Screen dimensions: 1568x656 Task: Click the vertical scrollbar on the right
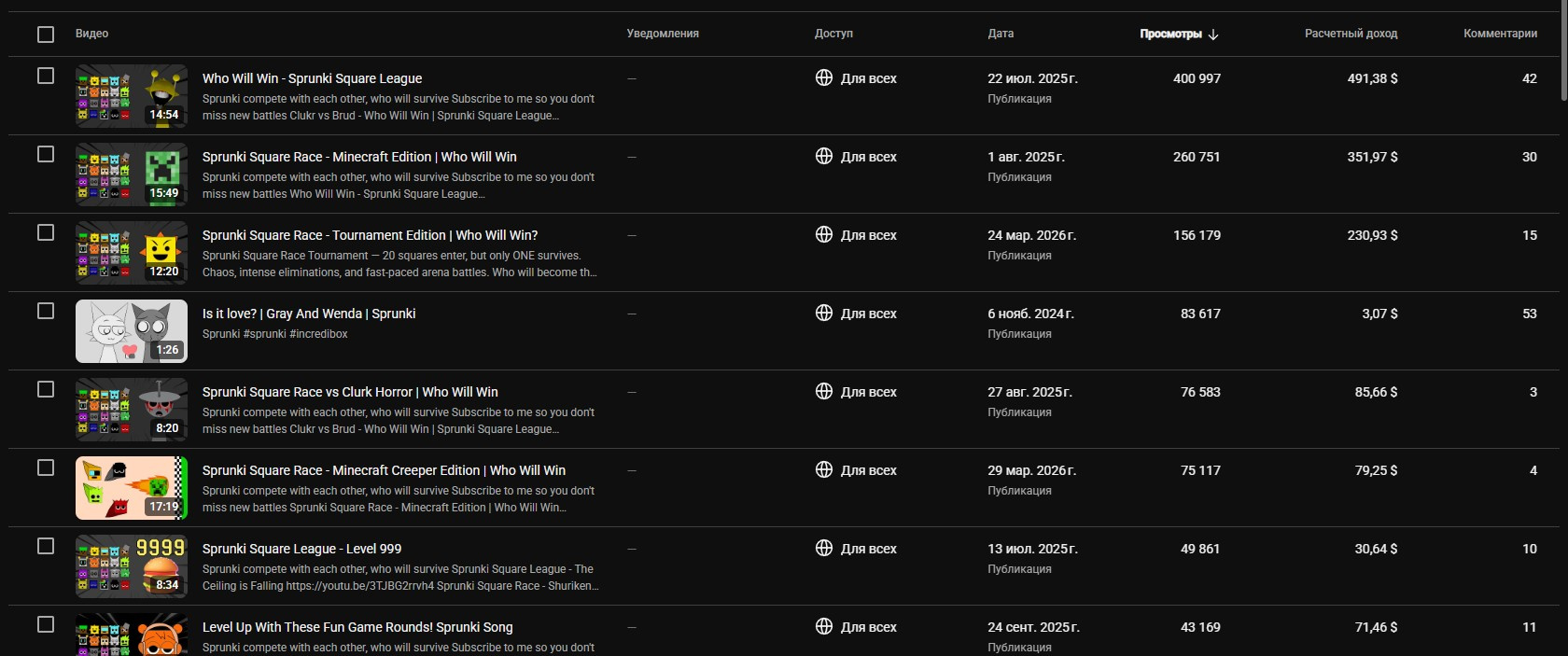pos(1564,50)
